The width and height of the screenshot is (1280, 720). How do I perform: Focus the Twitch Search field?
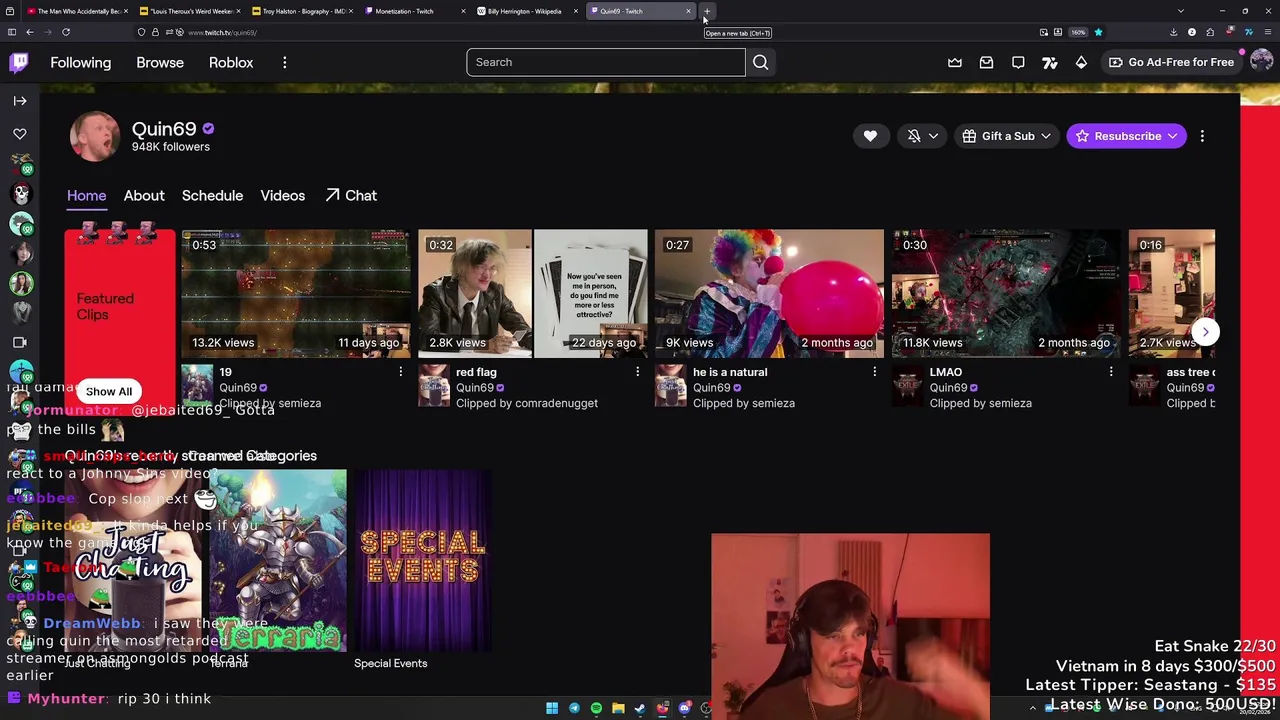click(605, 62)
